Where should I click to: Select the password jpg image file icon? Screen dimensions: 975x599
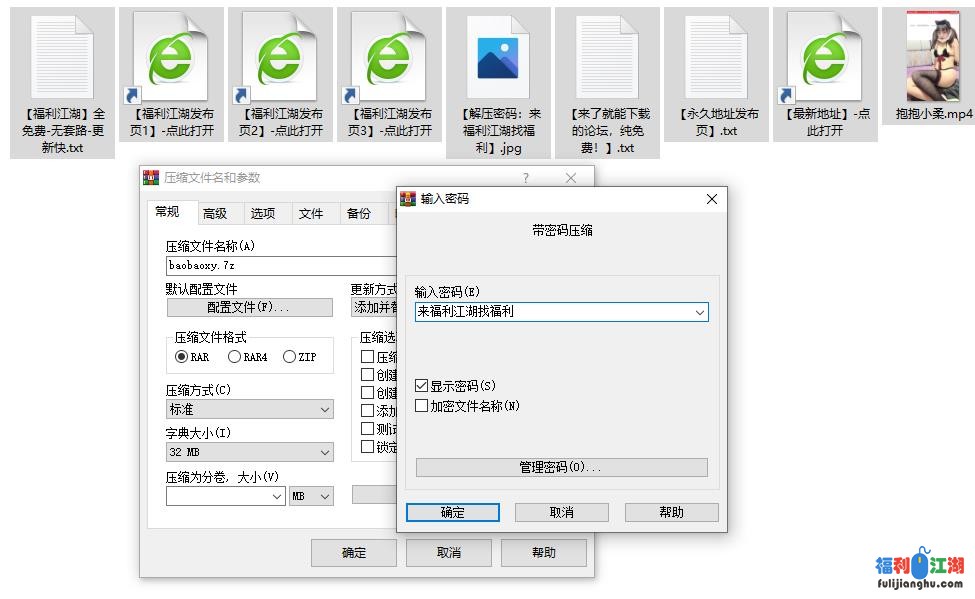click(x=498, y=58)
